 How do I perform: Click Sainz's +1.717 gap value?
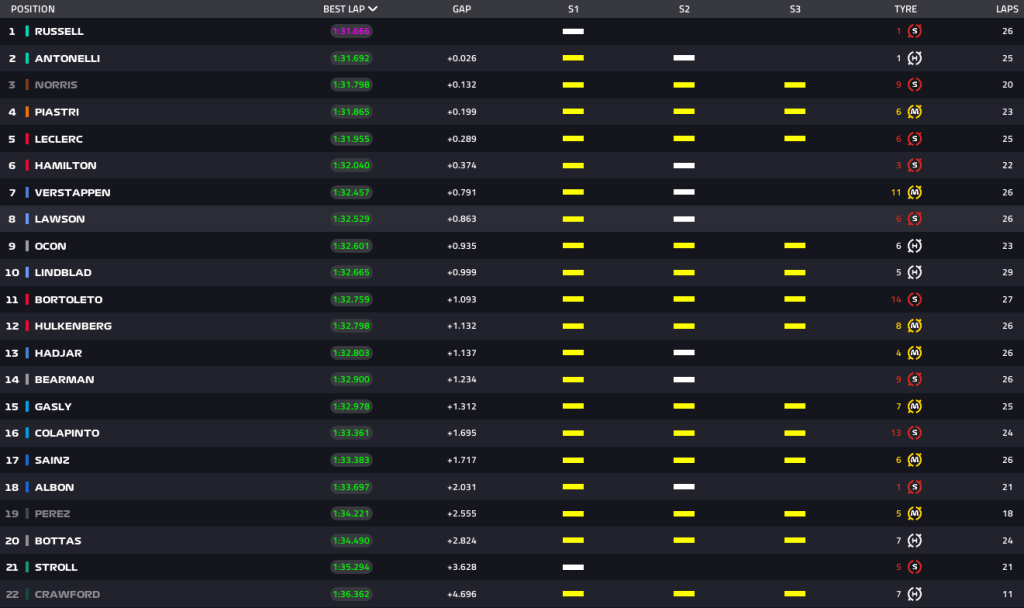[x=462, y=460]
